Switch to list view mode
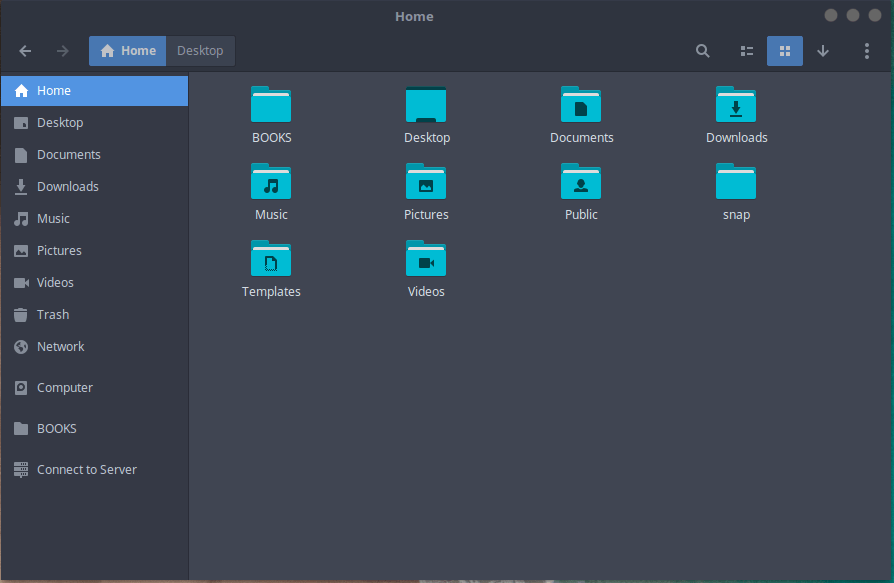The height and width of the screenshot is (583, 894). coord(746,50)
